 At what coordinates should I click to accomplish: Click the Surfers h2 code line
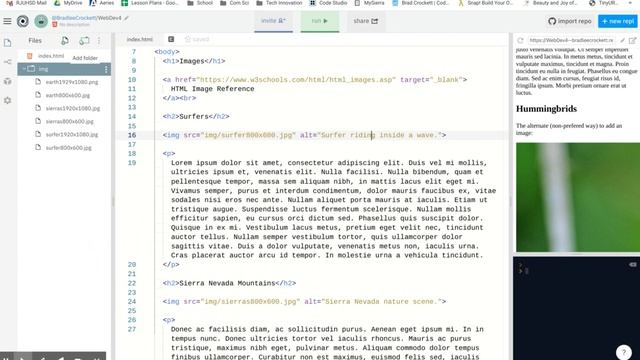(196, 116)
